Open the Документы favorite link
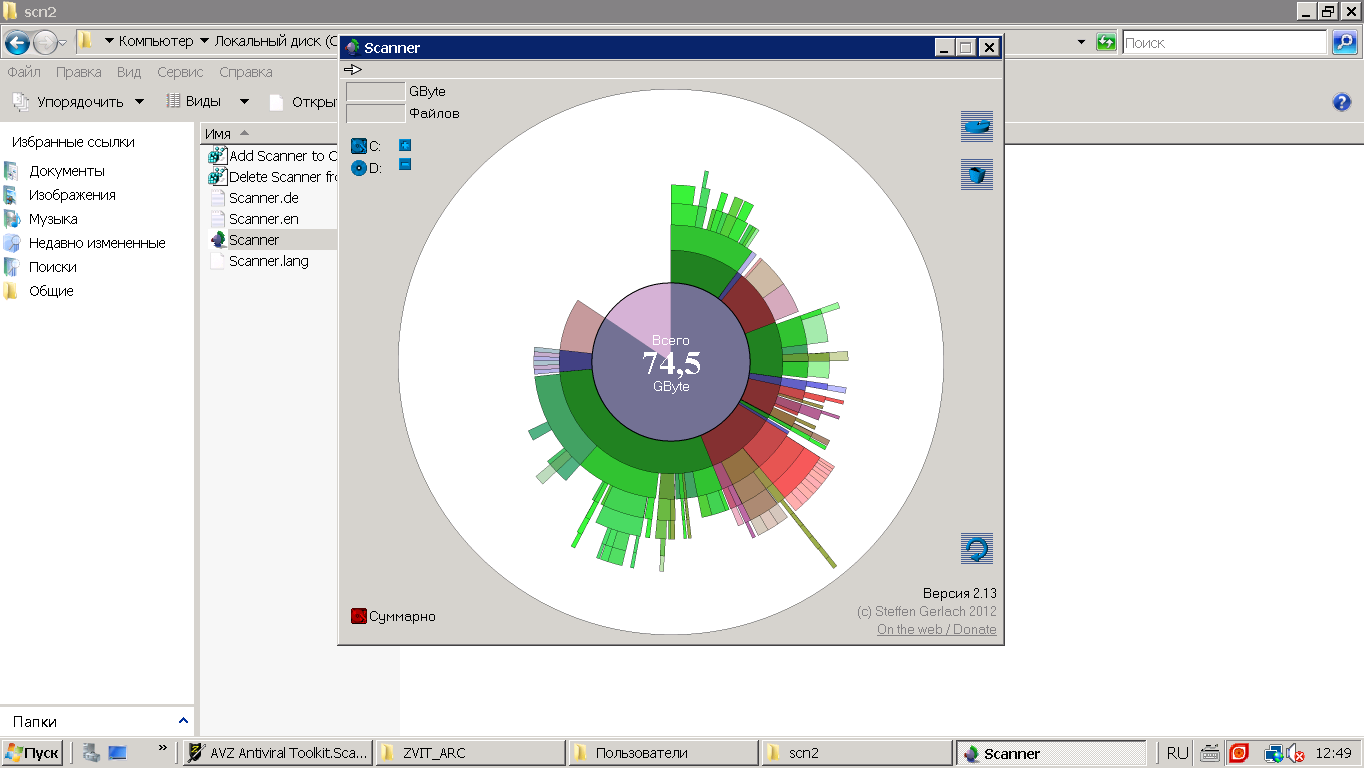 67,171
